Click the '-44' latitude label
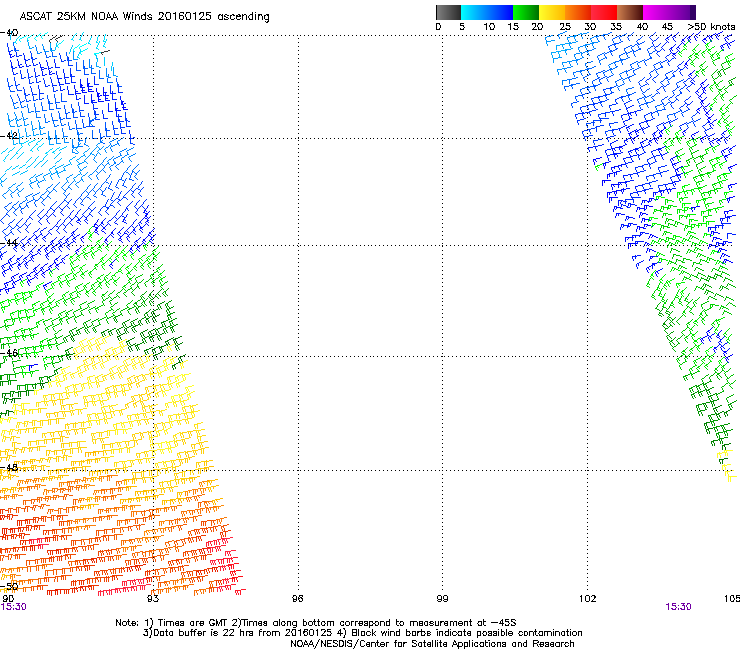The image size is (740, 650). point(9,243)
